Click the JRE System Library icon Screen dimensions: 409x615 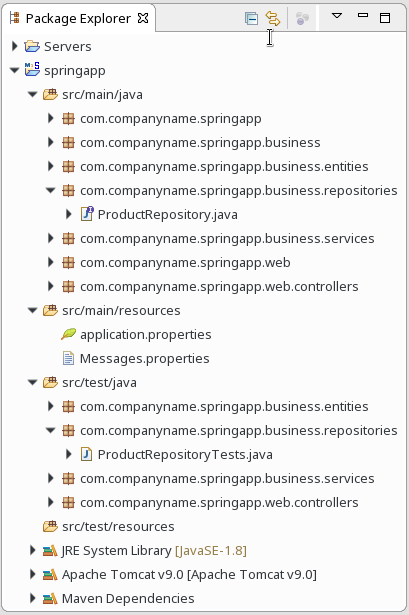coord(50,551)
